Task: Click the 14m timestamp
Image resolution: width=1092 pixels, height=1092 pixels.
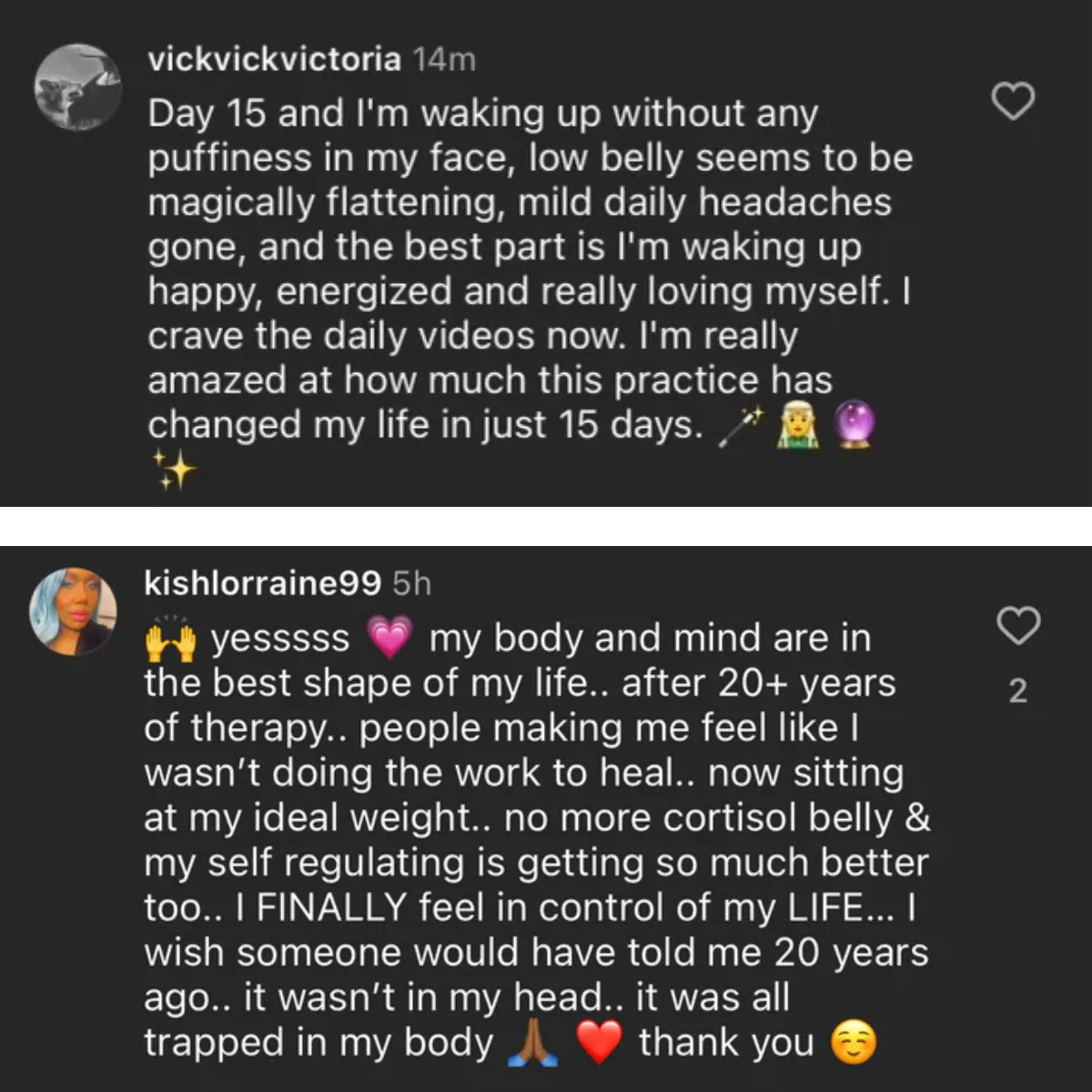Action: tap(444, 60)
